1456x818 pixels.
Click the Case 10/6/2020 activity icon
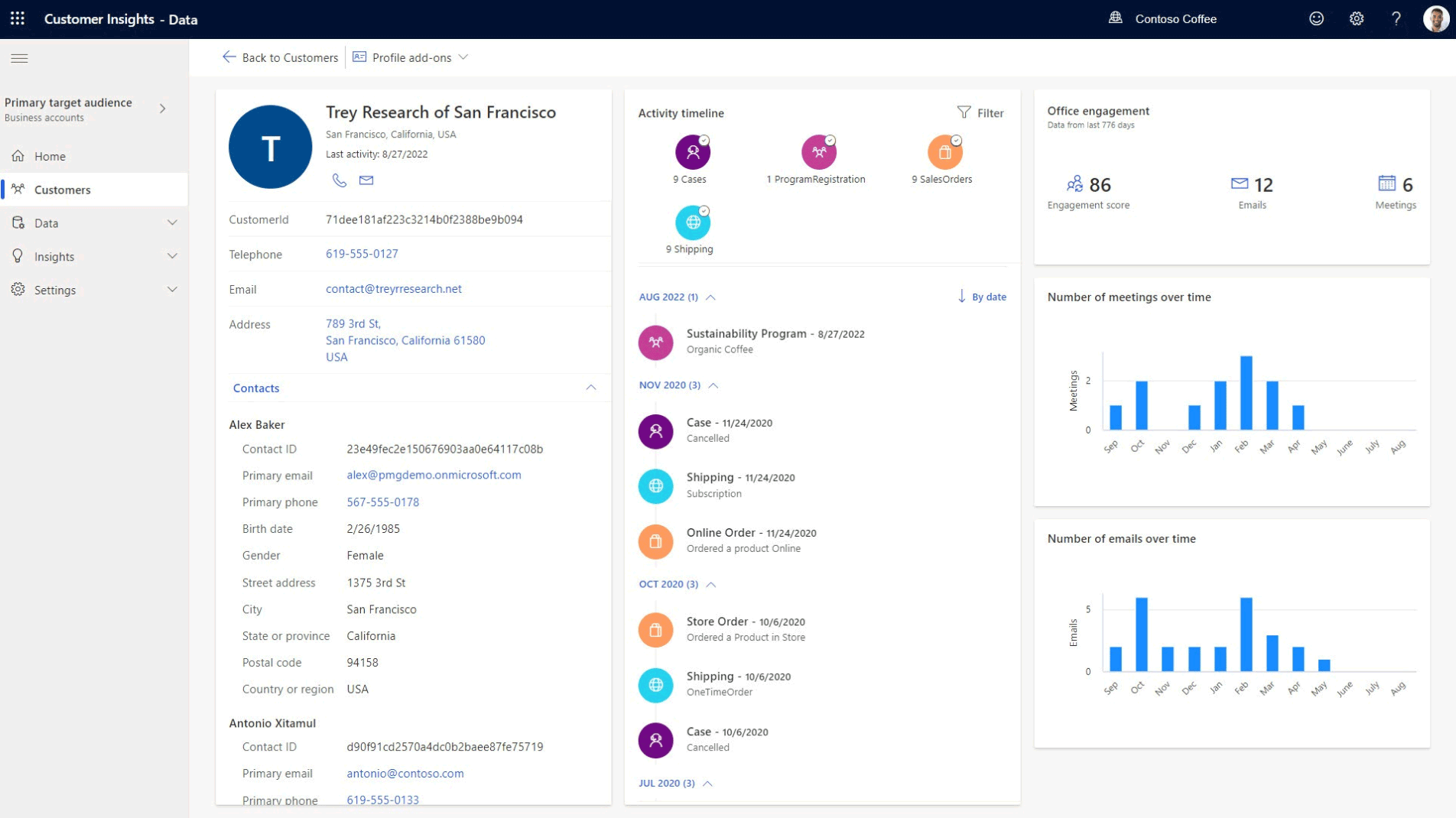click(x=655, y=740)
